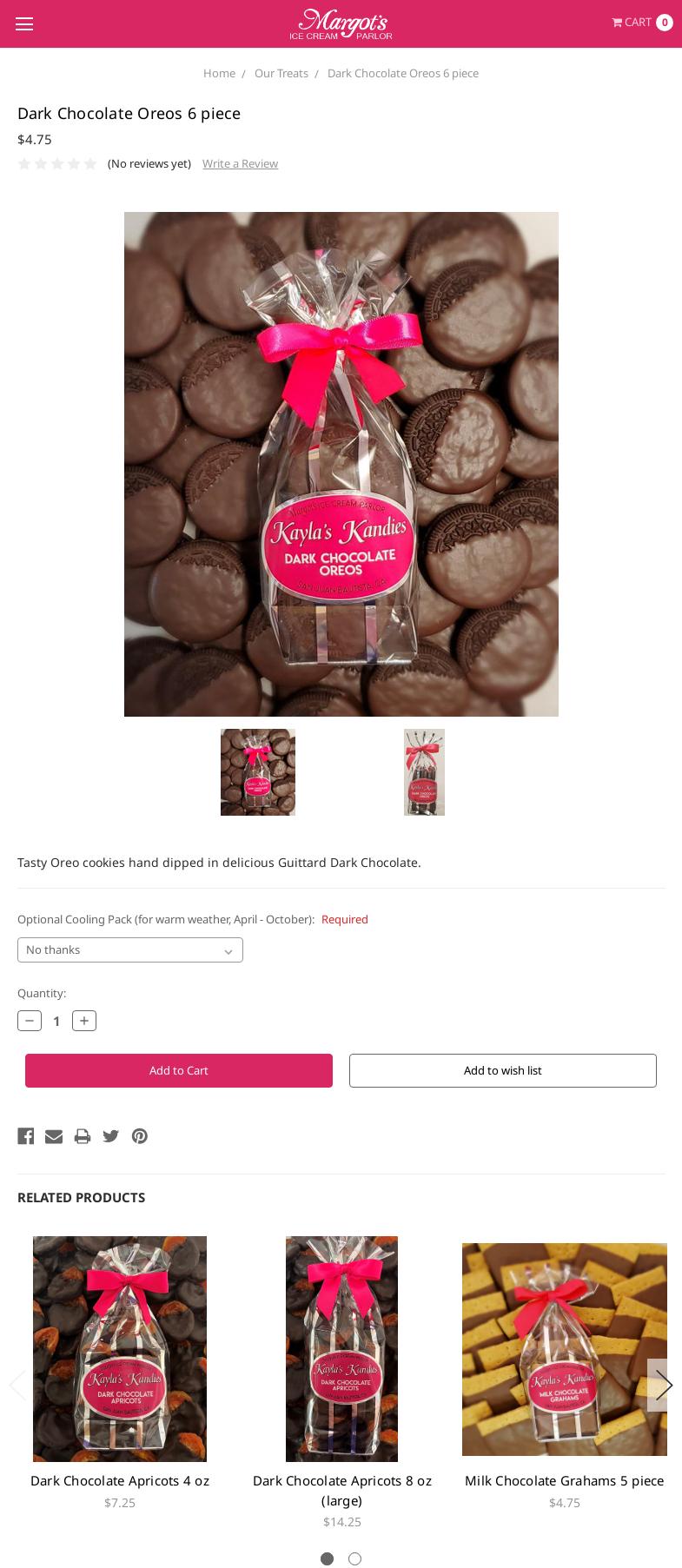Viewport: 682px width, 1568px height.
Task: Go to next related products slide arrow
Action: (x=663, y=1385)
